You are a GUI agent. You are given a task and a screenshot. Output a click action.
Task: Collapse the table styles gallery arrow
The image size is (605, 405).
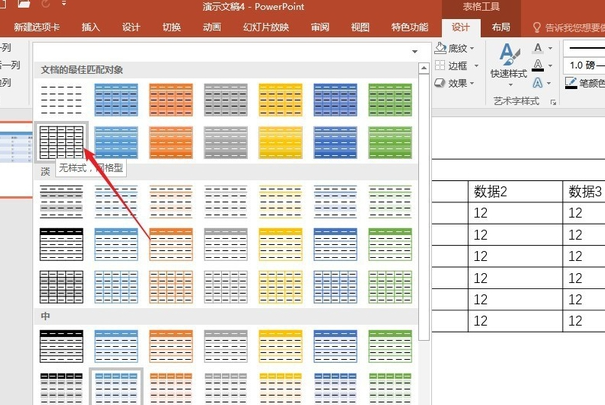[415, 51]
